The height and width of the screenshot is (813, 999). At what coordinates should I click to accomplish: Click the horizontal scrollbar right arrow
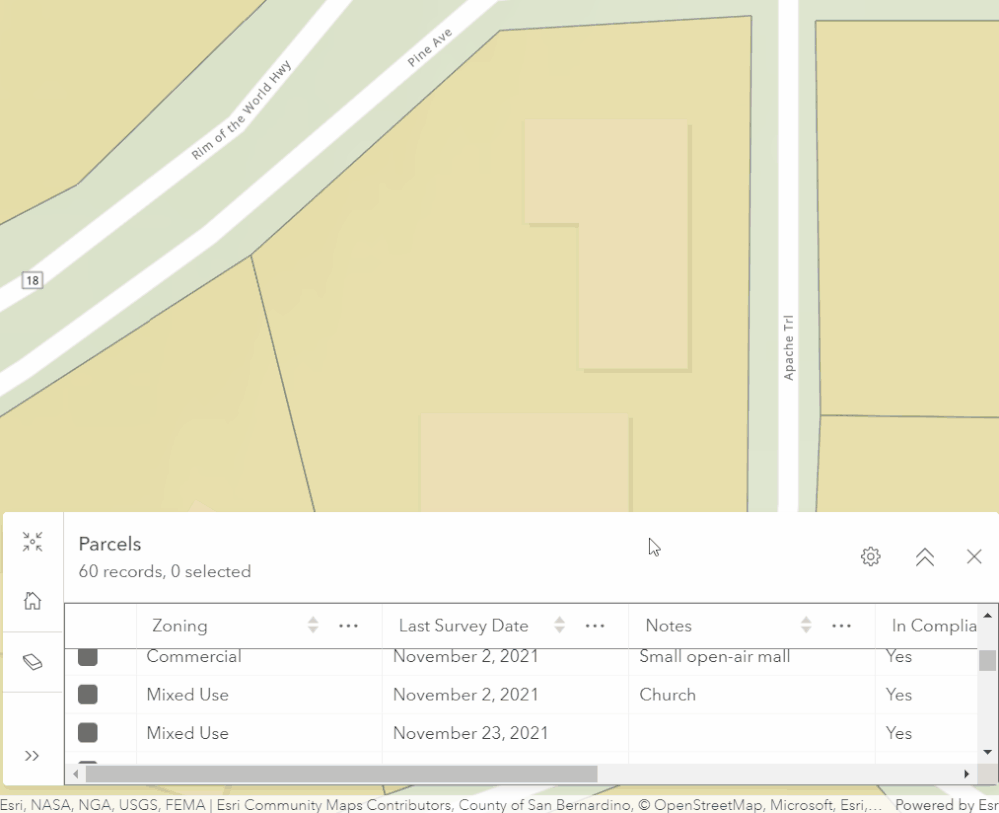(x=967, y=774)
